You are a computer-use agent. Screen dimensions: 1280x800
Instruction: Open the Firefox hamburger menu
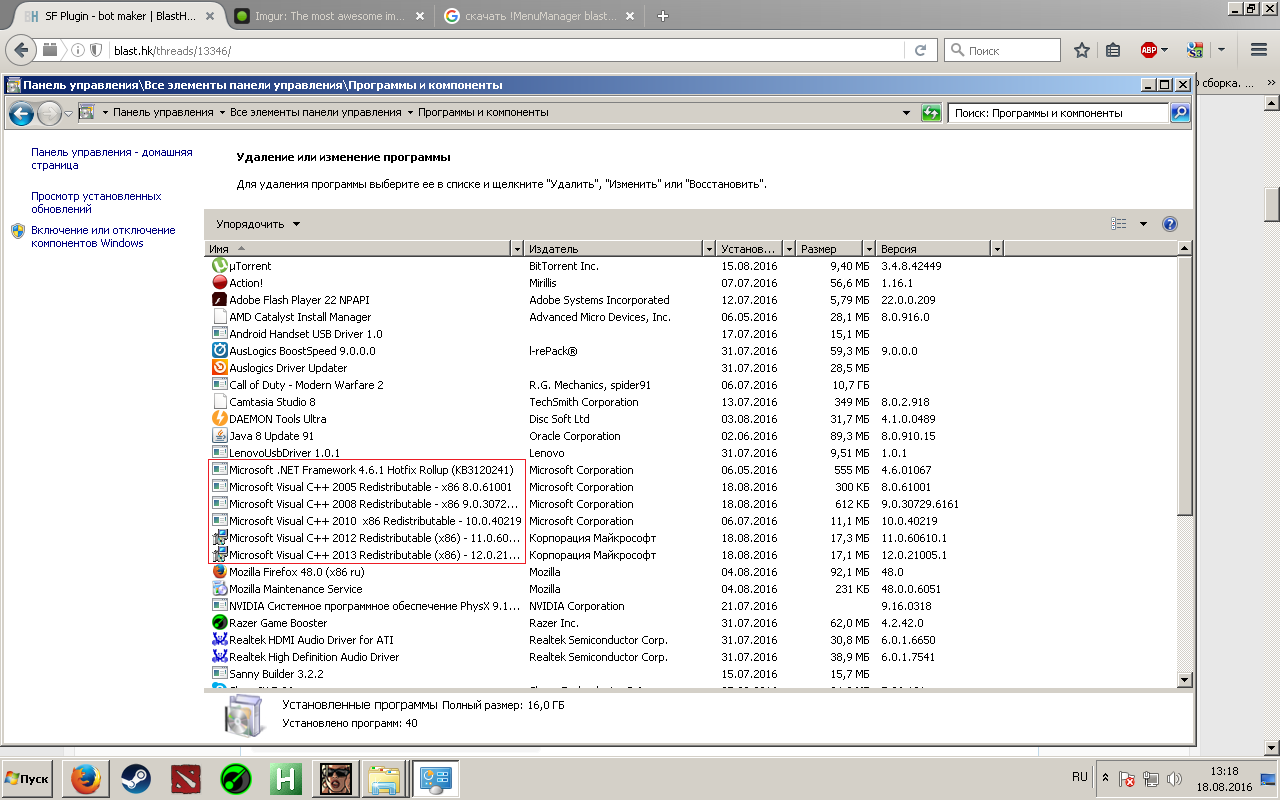point(1259,50)
